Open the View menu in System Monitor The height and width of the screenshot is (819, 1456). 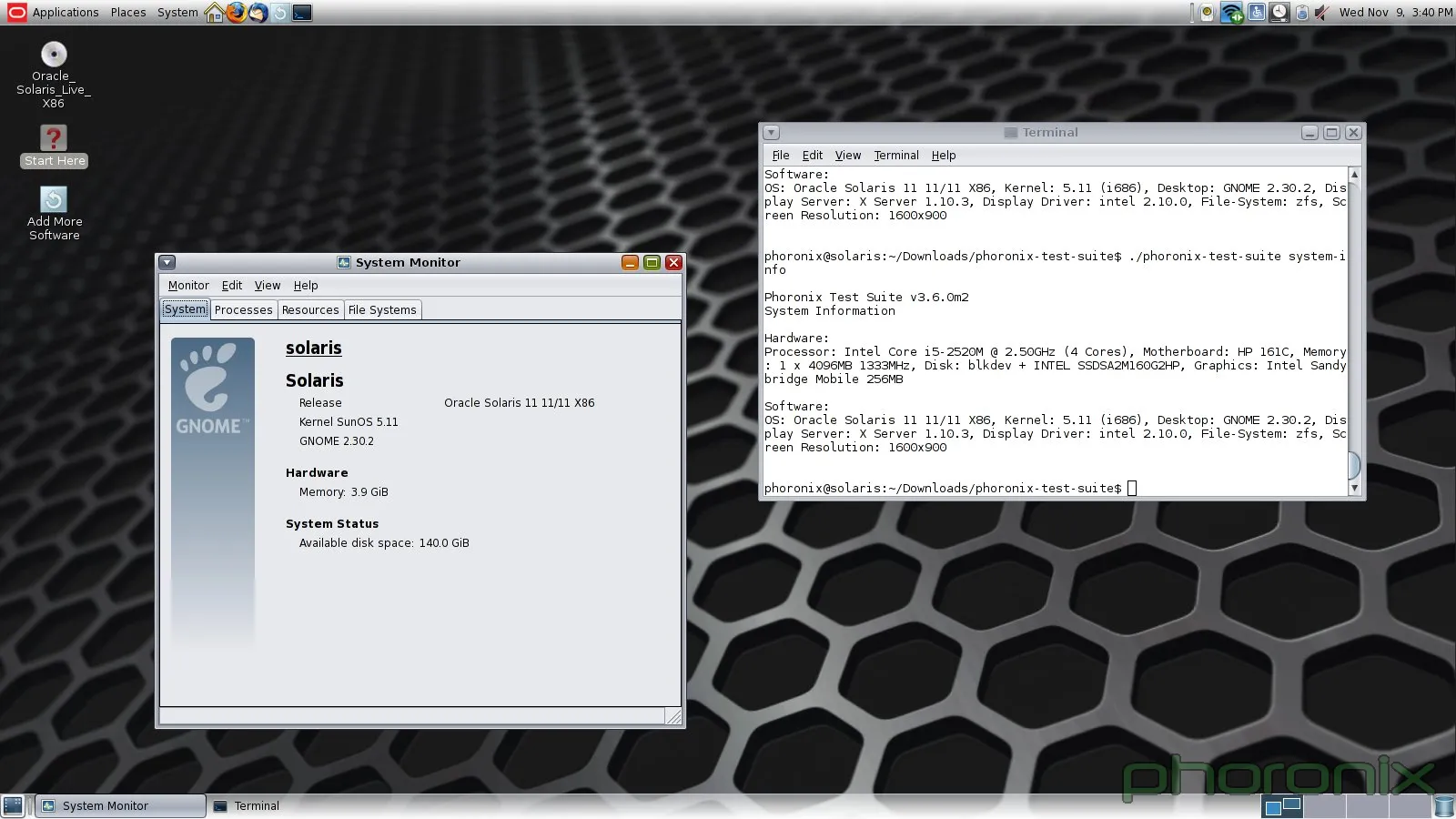(x=268, y=285)
